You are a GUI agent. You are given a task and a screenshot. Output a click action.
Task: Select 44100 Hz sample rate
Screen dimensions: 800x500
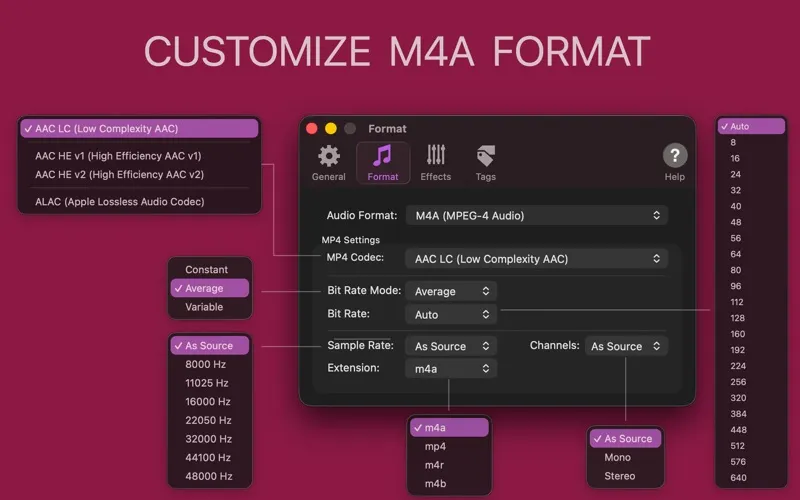pyautogui.click(x=210, y=458)
